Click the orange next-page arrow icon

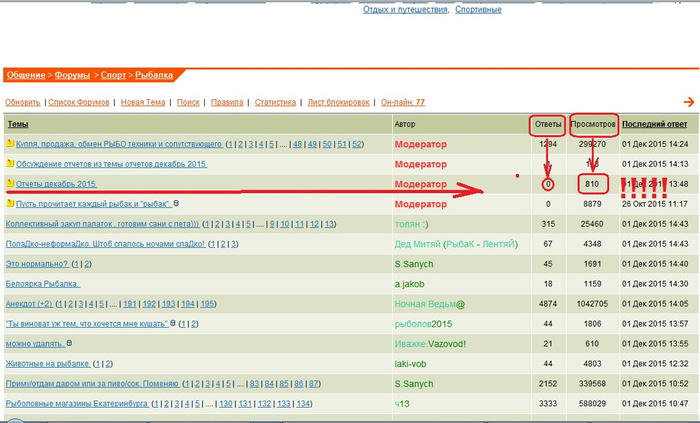pos(688,102)
